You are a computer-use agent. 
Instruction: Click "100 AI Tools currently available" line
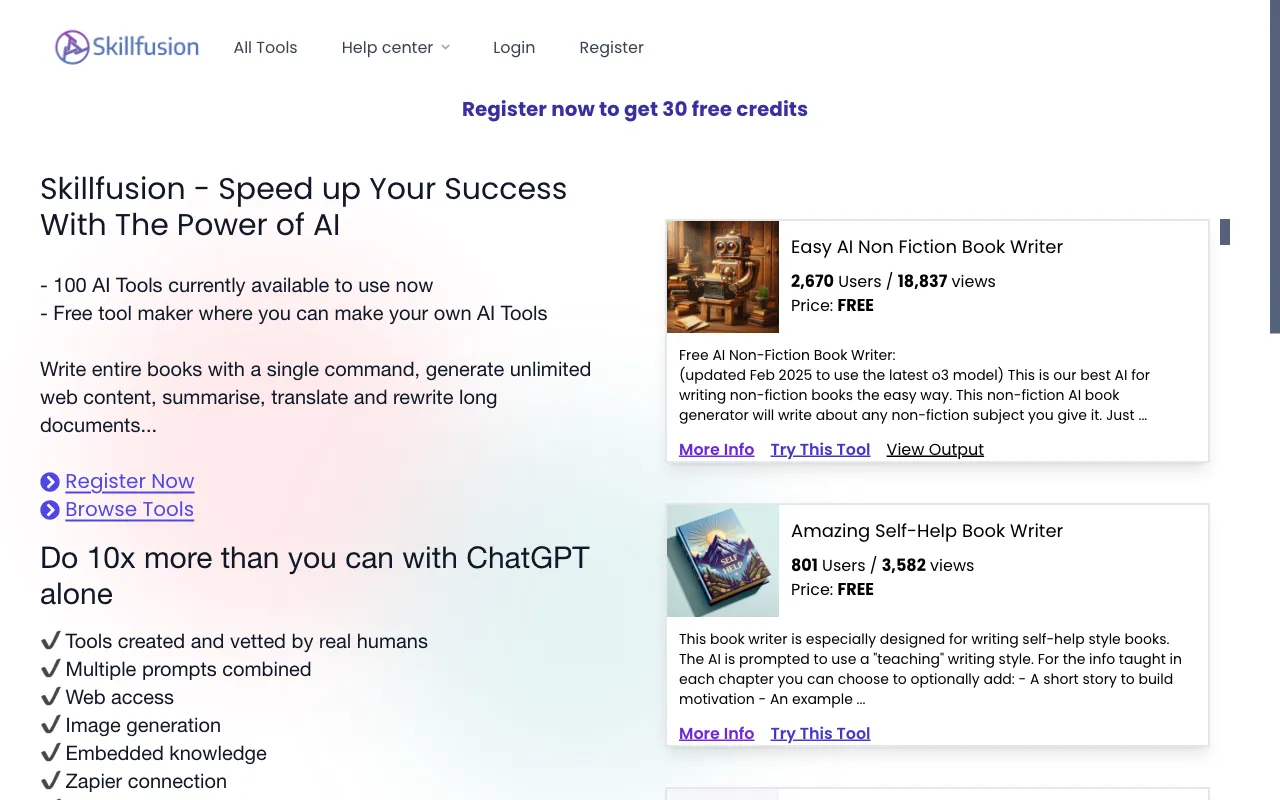(x=237, y=285)
